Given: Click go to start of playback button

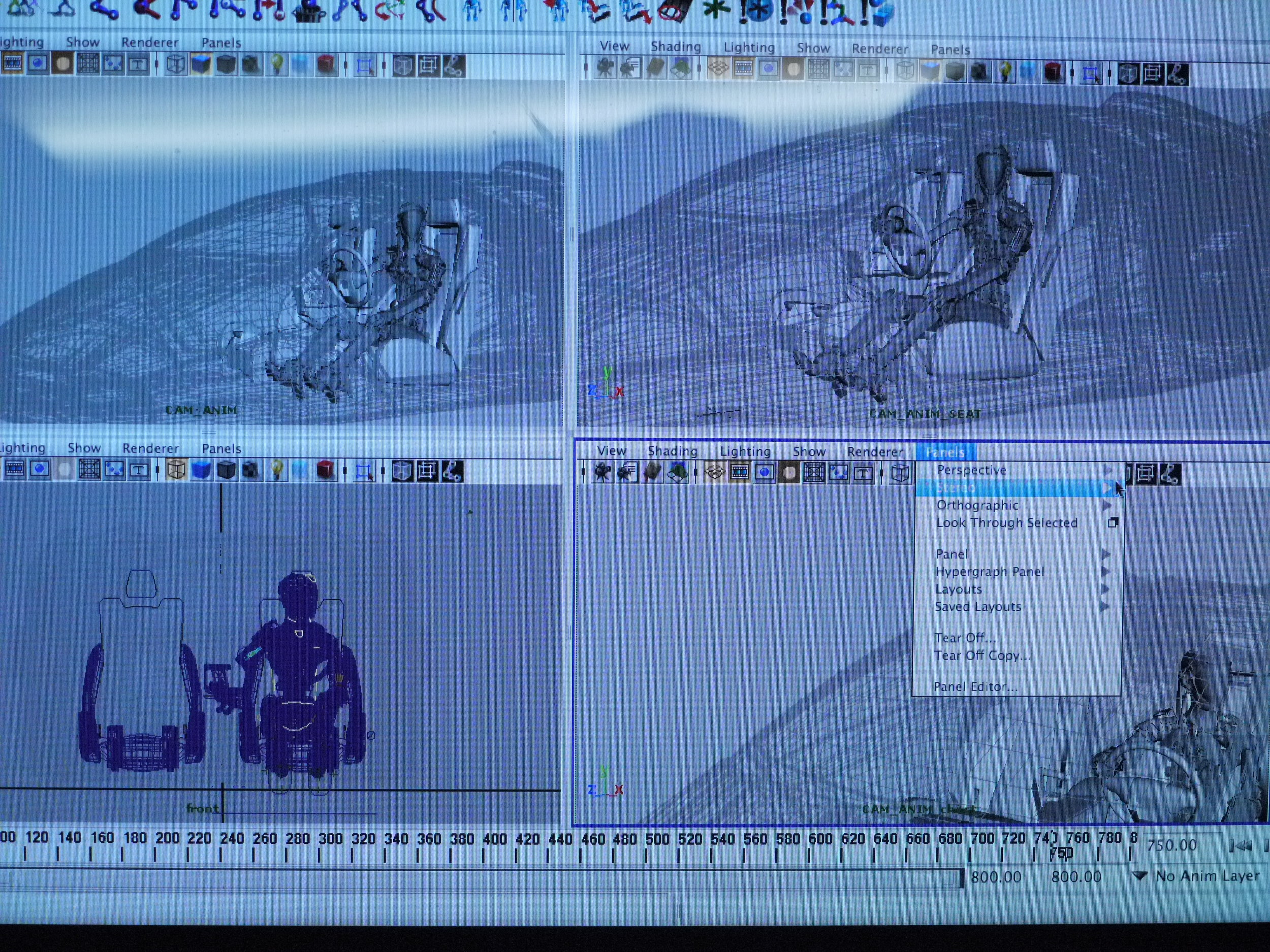Looking at the screenshot, I should click(x=1240, y=845).
